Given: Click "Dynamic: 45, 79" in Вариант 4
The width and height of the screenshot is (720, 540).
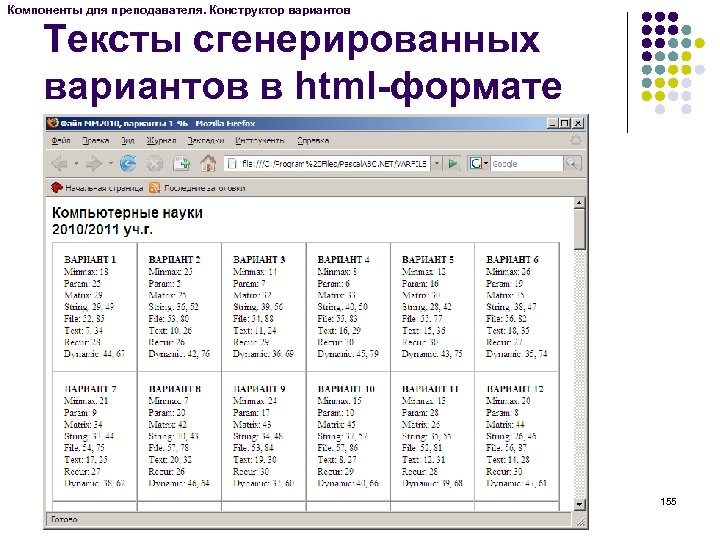Looking at the screenshot, I should 348,354.
